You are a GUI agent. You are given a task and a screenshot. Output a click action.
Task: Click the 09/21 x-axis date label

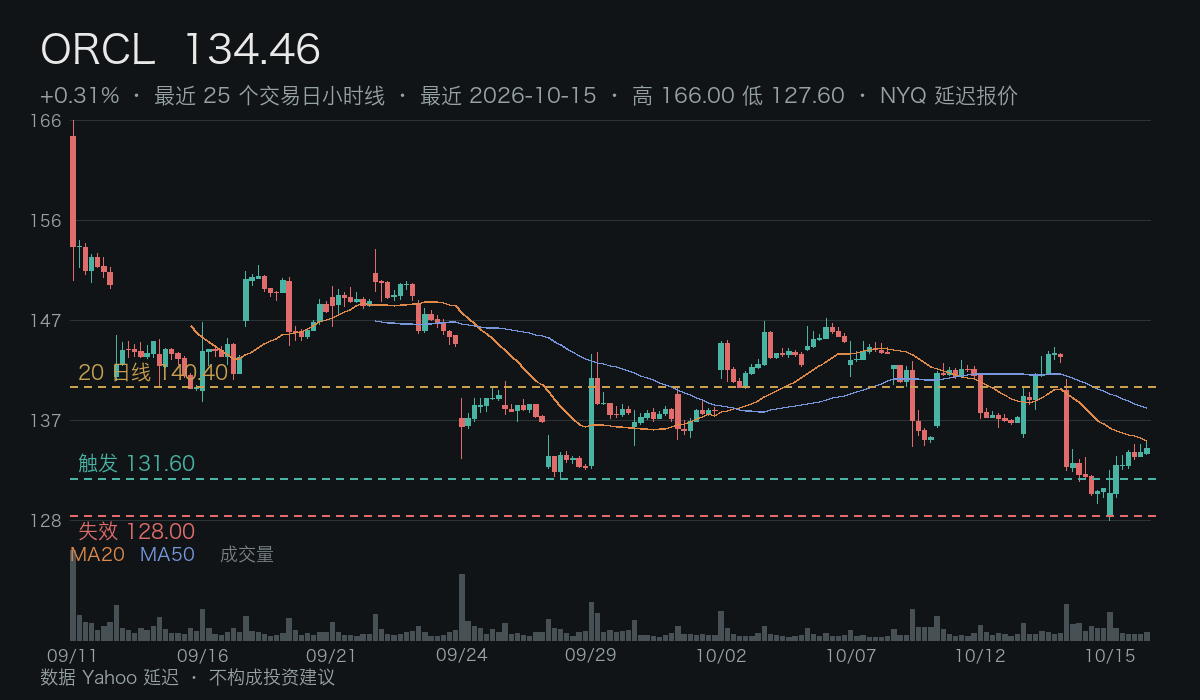pyautogui.click(x=331, y=656)
